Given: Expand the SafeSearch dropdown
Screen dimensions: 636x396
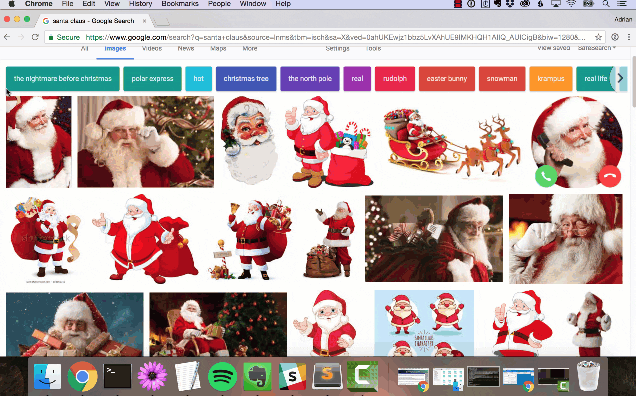Looking at the screenshot, I should coord(597,48).
